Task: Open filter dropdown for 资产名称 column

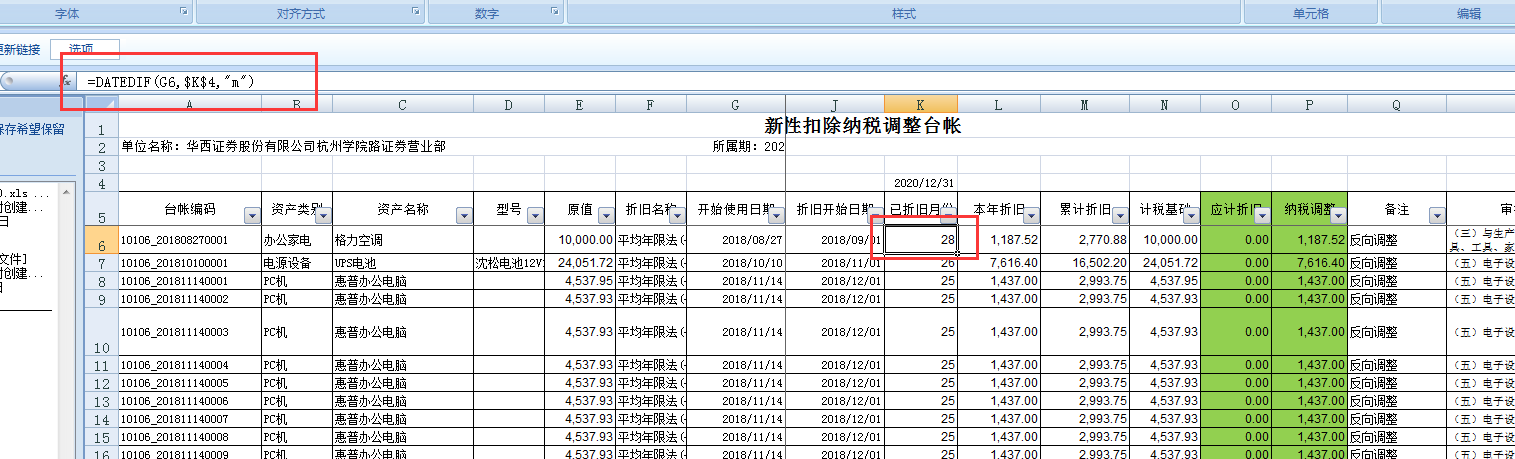Action: click(463, 215)
